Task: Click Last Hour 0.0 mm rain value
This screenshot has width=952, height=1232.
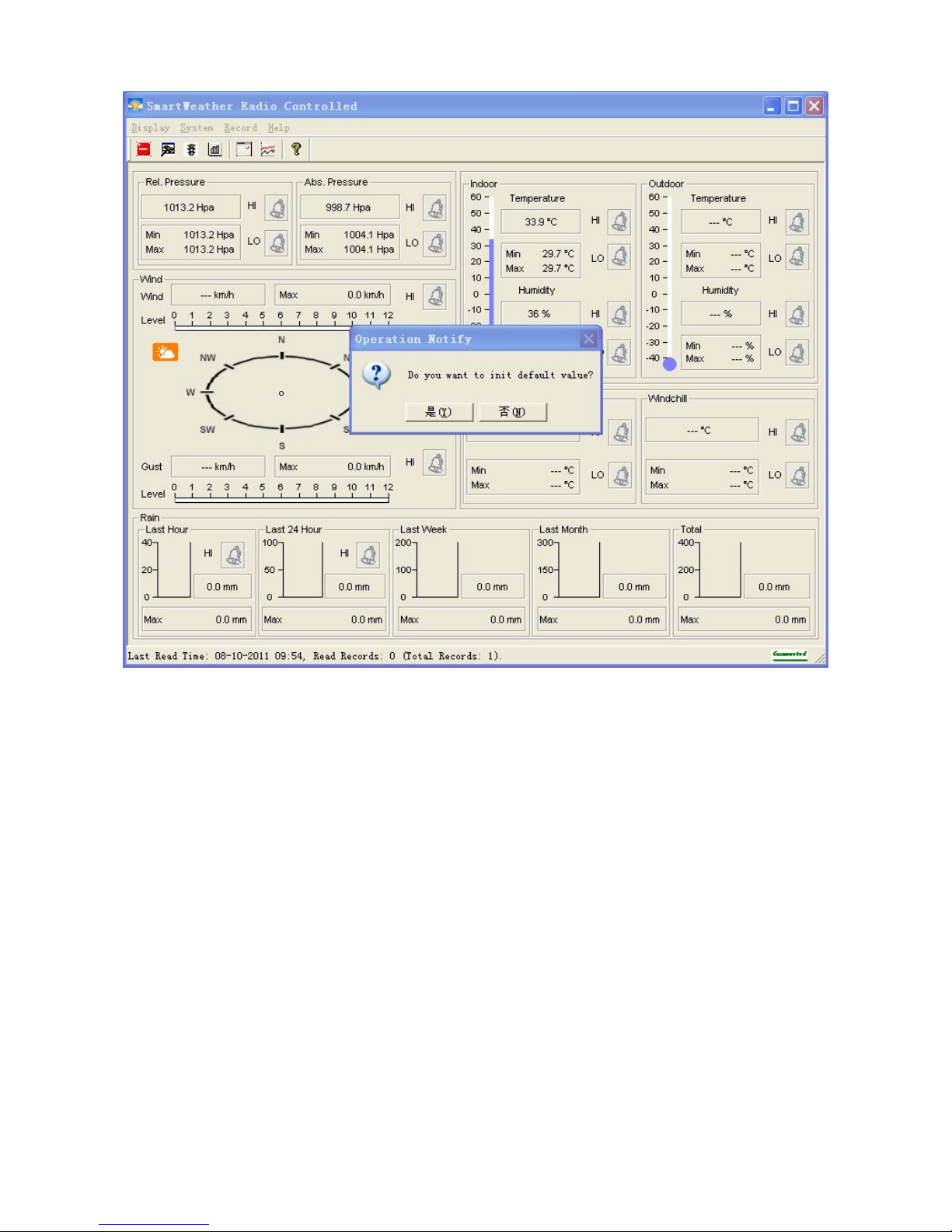Action: [222, 587]
